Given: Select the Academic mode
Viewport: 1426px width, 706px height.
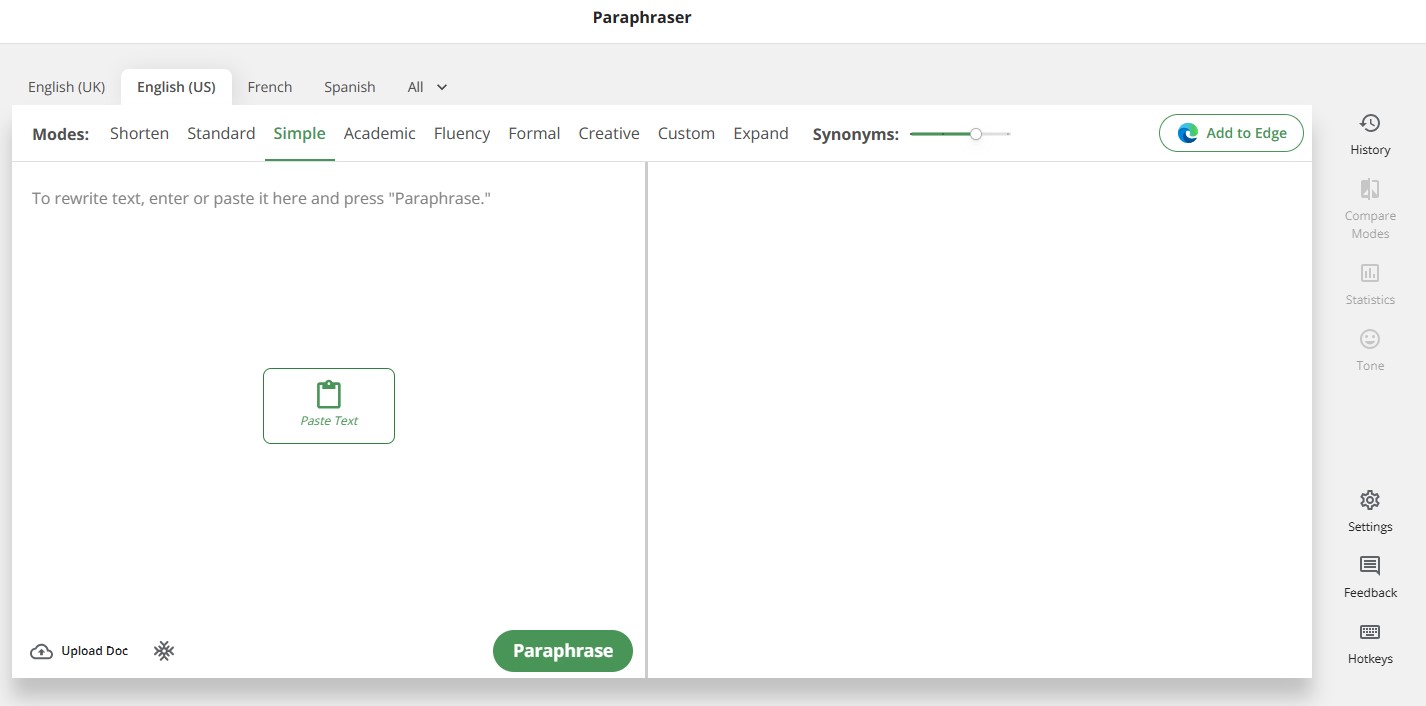Looking at the screenshot, I should [379, 133].
